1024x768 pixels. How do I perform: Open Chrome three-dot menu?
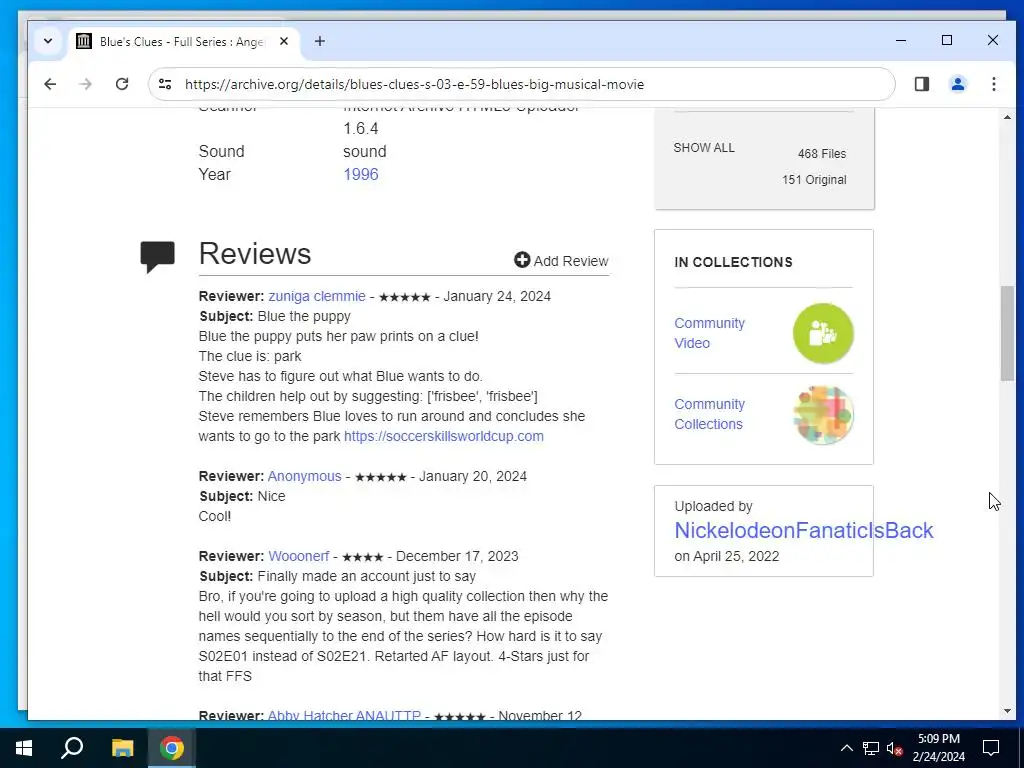coord(993,84)
